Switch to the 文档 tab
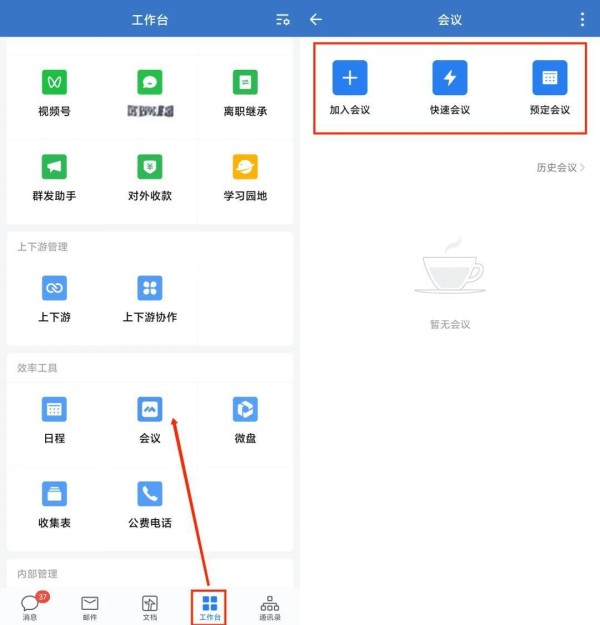Viewport: 600px width, 625px height. [150, 607]
